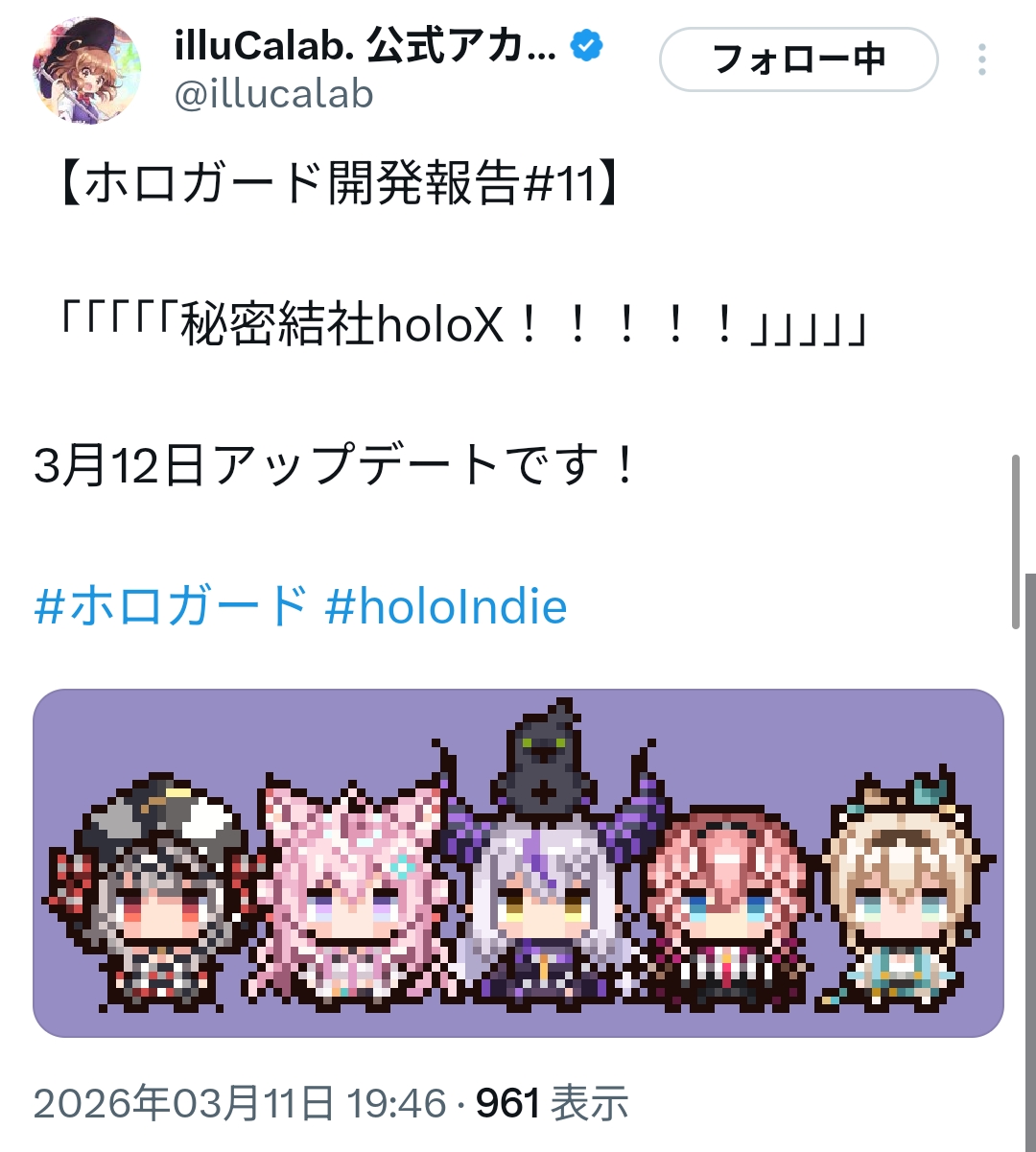The width and height of the screenshot is (1036, 1152).
Task: Open the illuCalab. 公式アカ display name
Action: 365,46
